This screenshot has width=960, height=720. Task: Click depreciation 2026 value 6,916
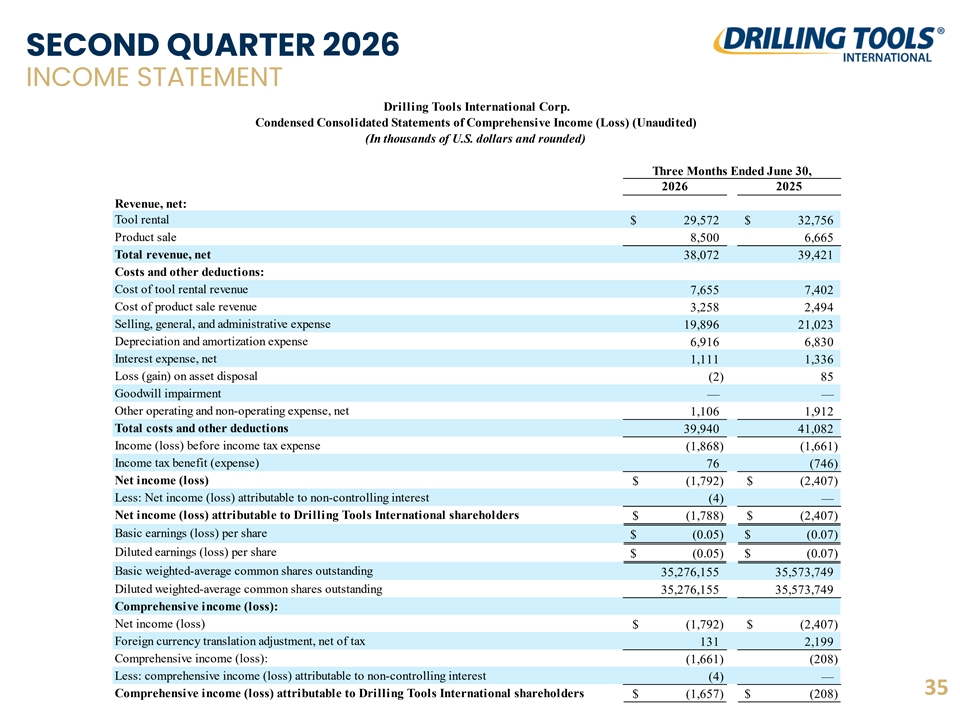[x=705, y=342]
